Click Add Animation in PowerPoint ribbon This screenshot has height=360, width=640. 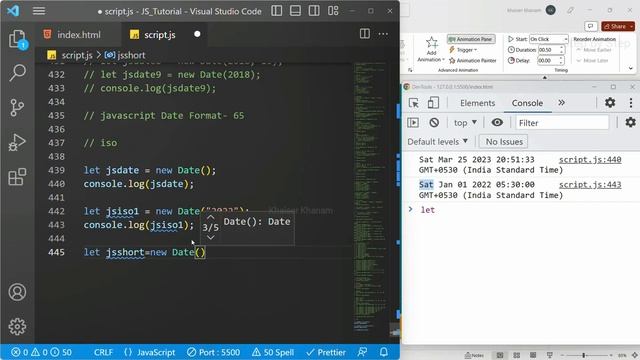[431, 49]
